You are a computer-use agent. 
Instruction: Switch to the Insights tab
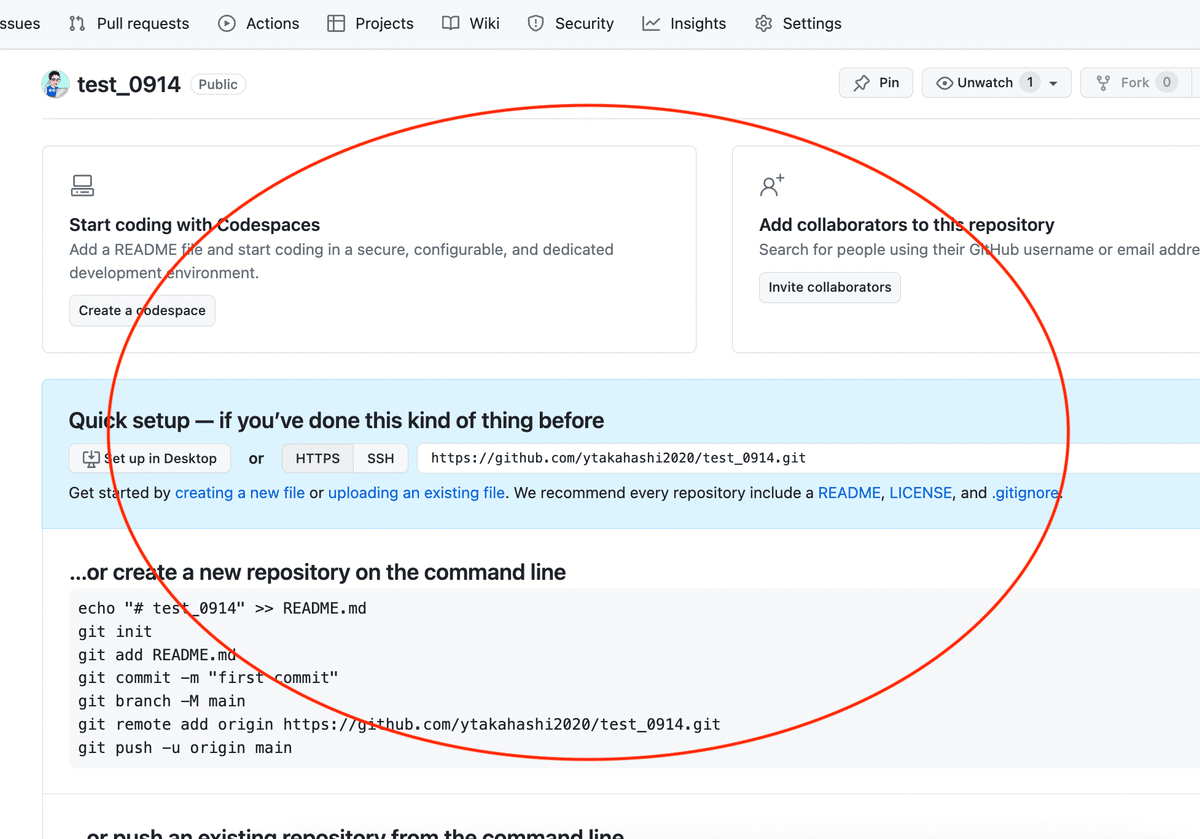tap(684, 23)
